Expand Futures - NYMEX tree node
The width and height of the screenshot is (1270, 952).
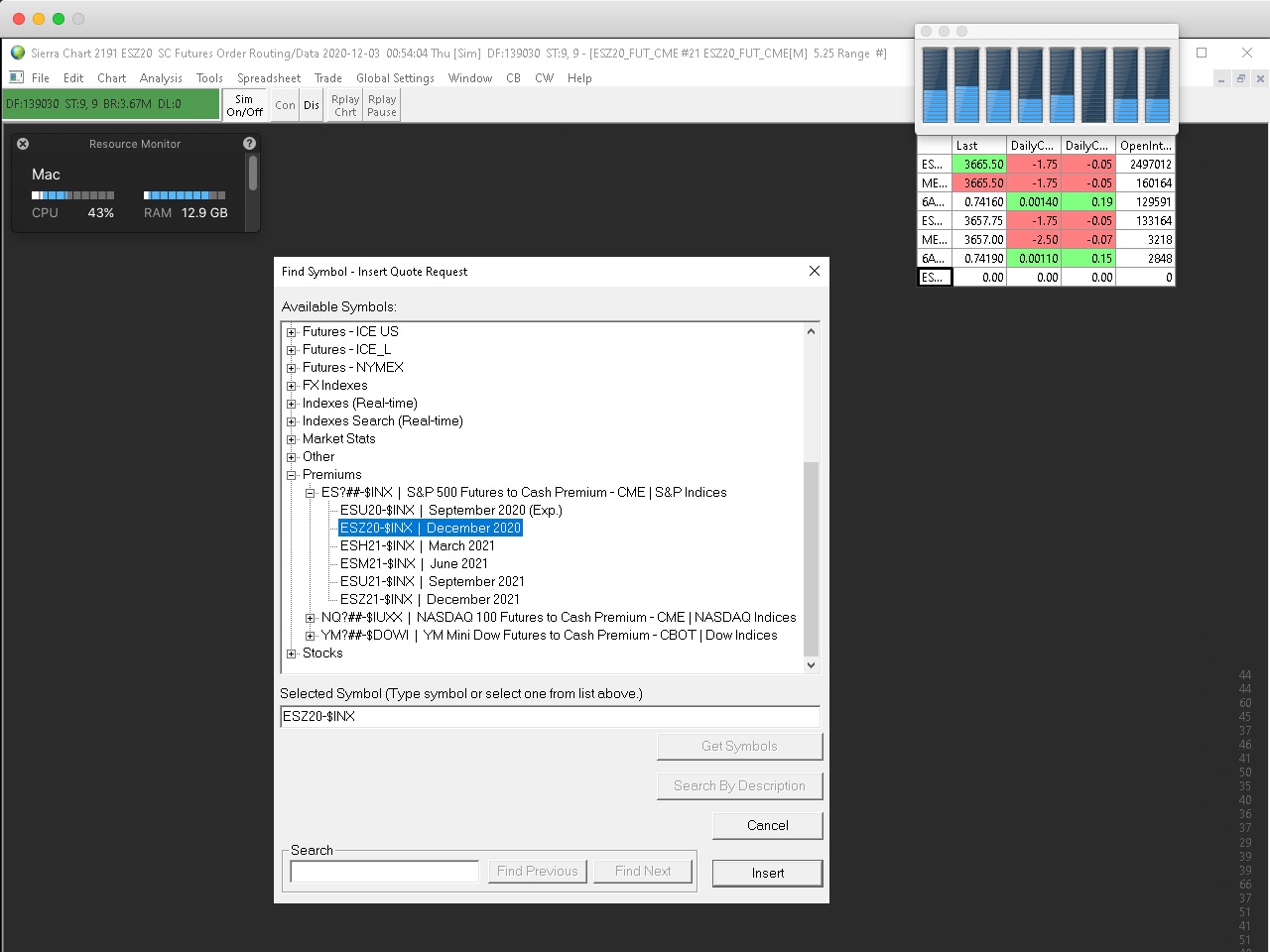tap(292, 368)
